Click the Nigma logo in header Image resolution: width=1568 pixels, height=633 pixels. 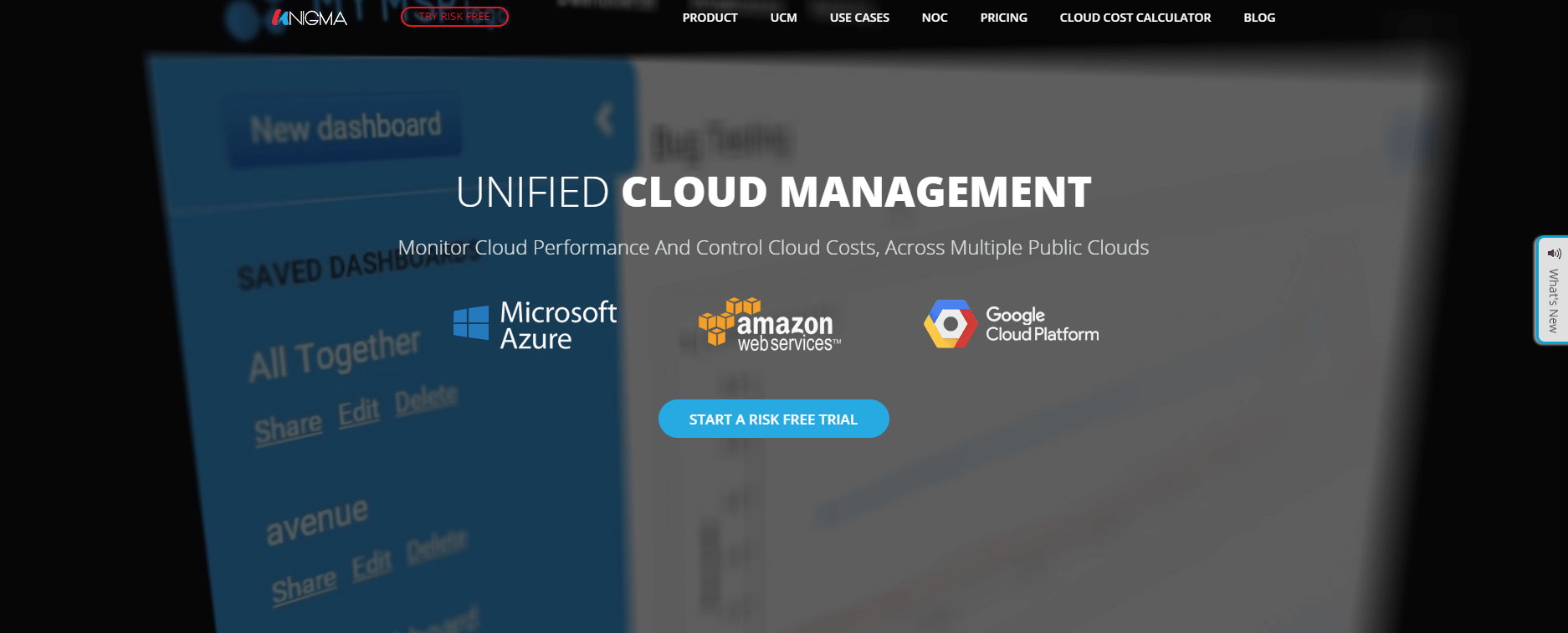click(x=309, y=18)
